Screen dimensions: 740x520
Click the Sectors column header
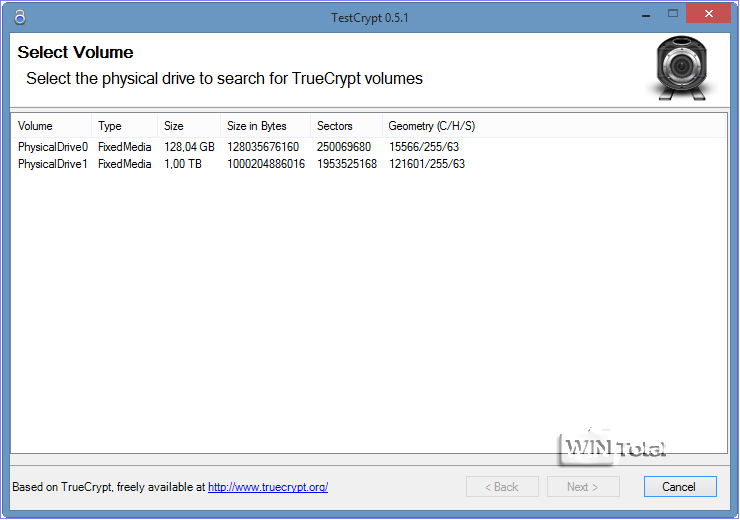346,126
